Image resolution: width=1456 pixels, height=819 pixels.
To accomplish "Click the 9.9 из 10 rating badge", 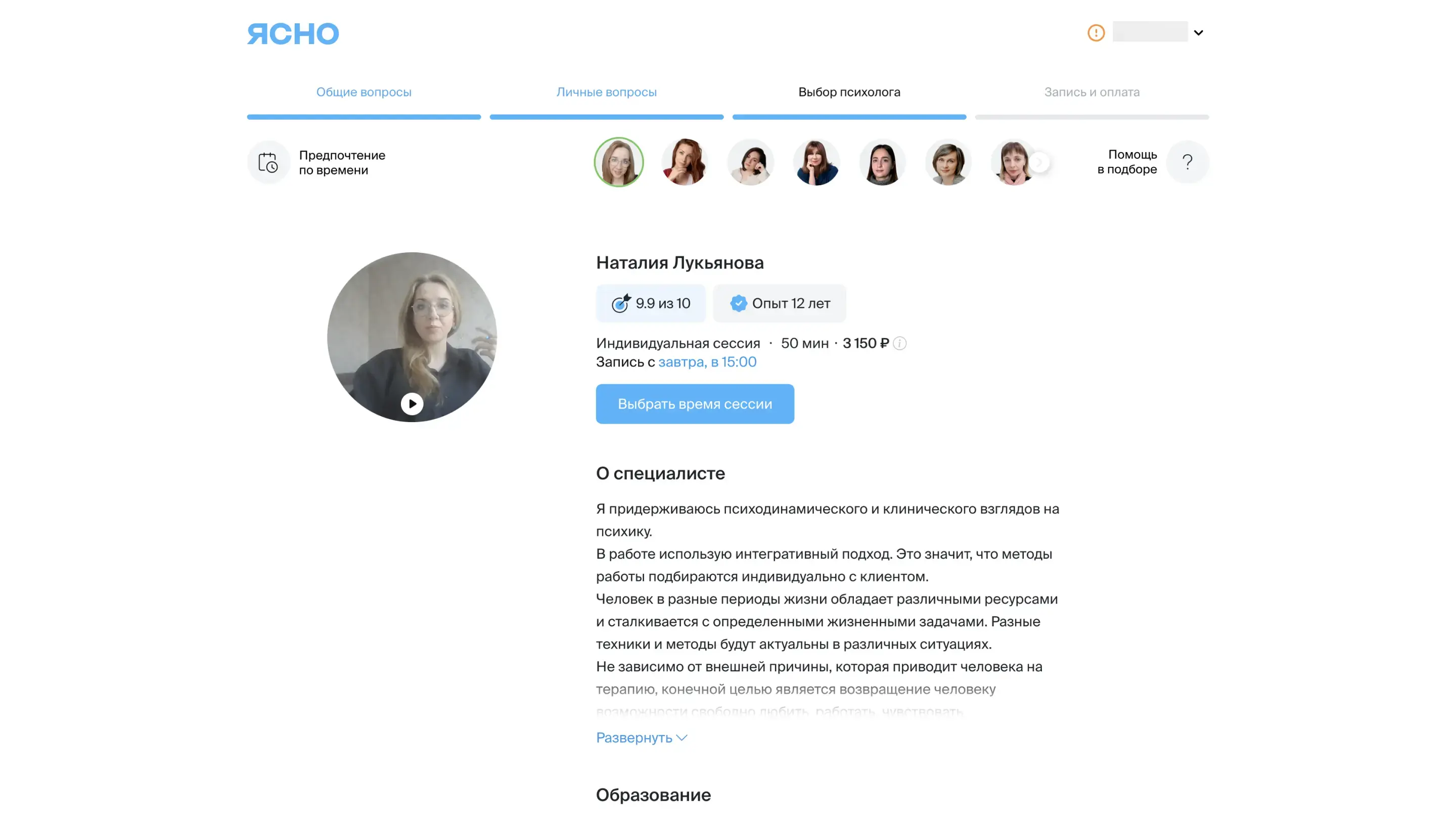I will pyautogui.click(x=651, y=303).
